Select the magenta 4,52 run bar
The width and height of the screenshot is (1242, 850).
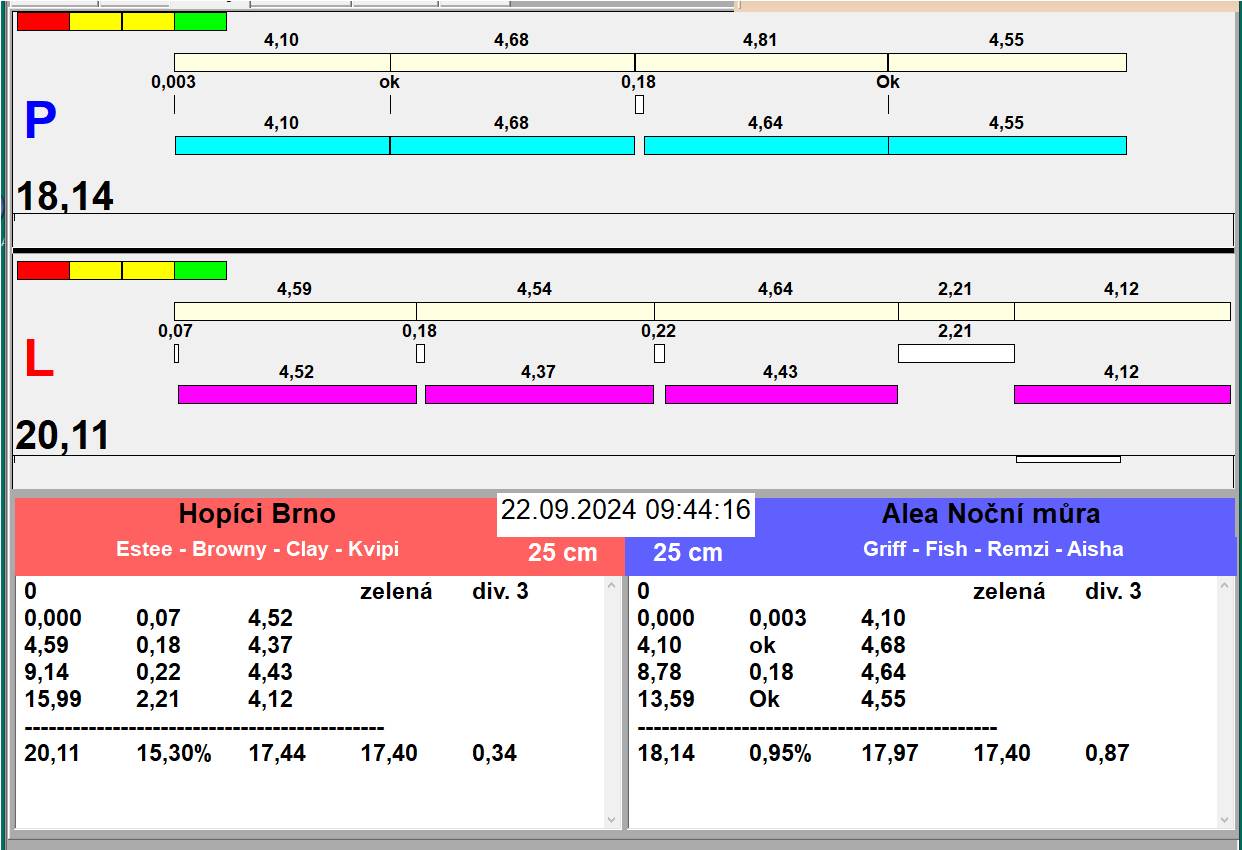click(x=297, y=394)
